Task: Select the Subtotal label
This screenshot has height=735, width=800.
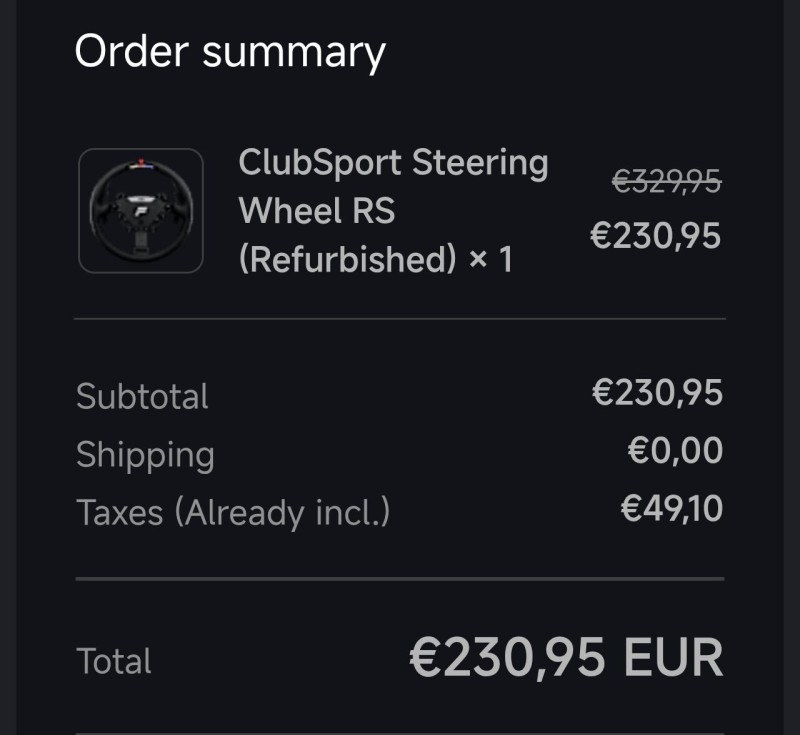Action: click(x=142, y=396)
